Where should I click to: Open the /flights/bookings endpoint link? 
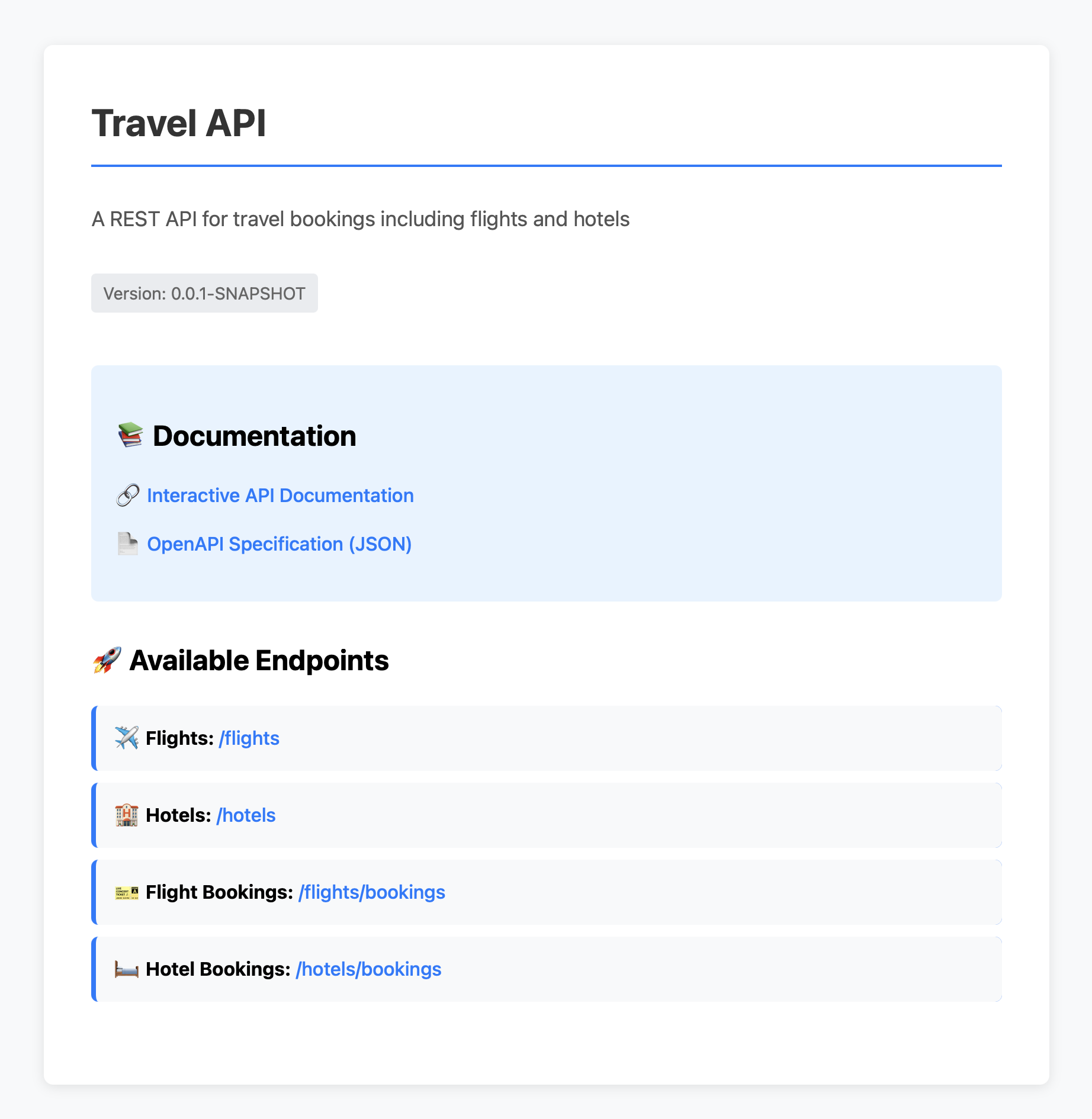372,892
